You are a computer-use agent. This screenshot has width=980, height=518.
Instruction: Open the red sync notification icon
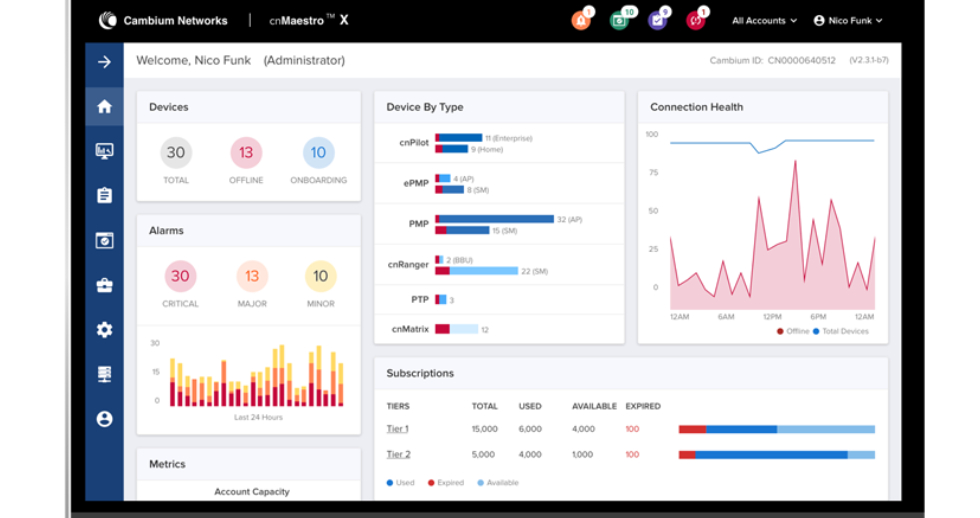click(695, 21)
